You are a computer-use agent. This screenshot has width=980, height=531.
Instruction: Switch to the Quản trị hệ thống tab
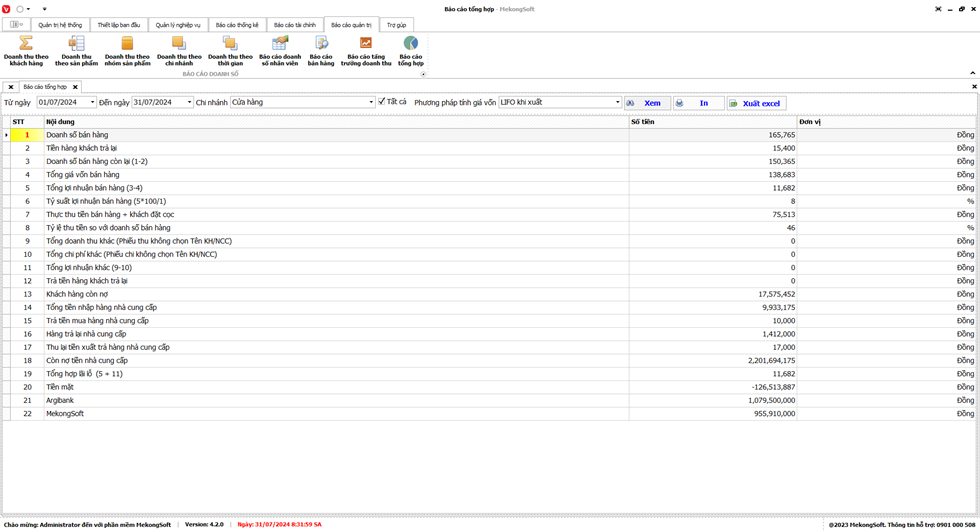[x=60, y=25]
